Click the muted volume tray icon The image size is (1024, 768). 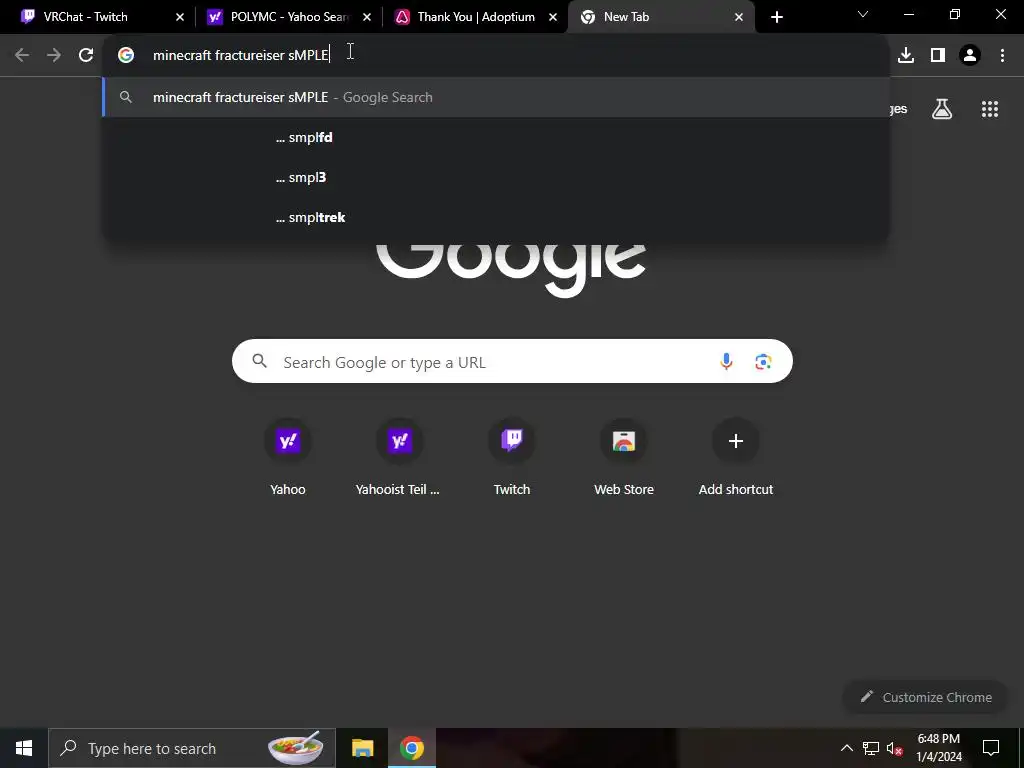click(895, 748)
